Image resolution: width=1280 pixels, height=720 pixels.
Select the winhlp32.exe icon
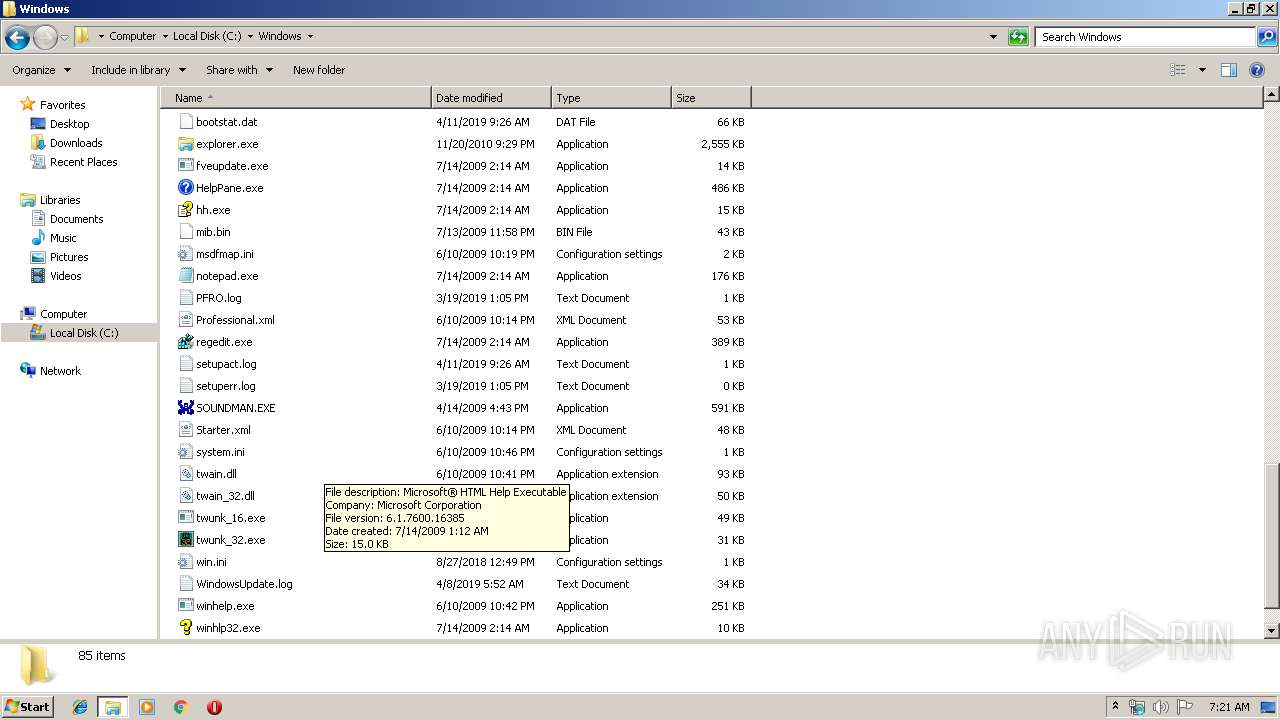[185, 628]
